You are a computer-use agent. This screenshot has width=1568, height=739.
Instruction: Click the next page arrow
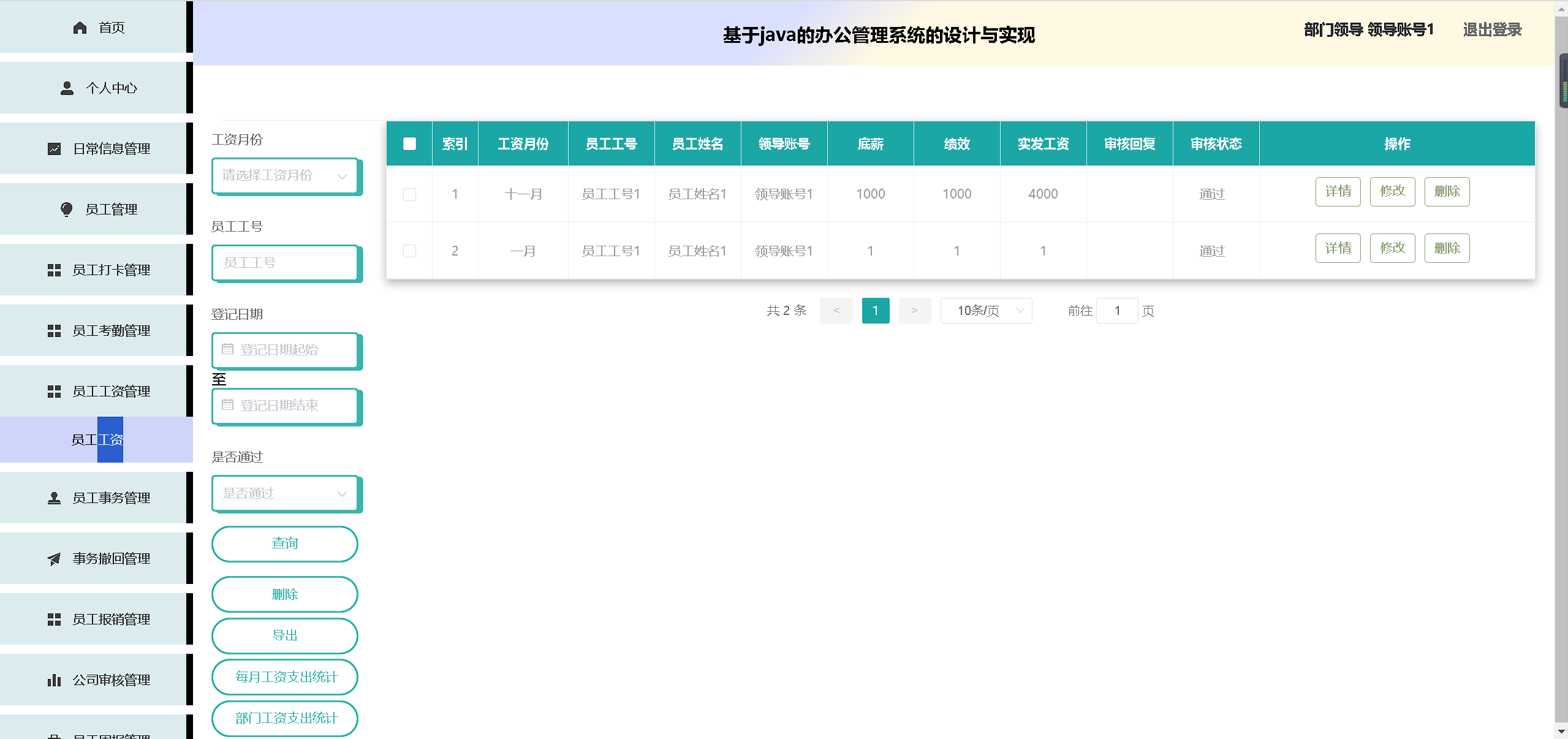(x=915, y=311)
